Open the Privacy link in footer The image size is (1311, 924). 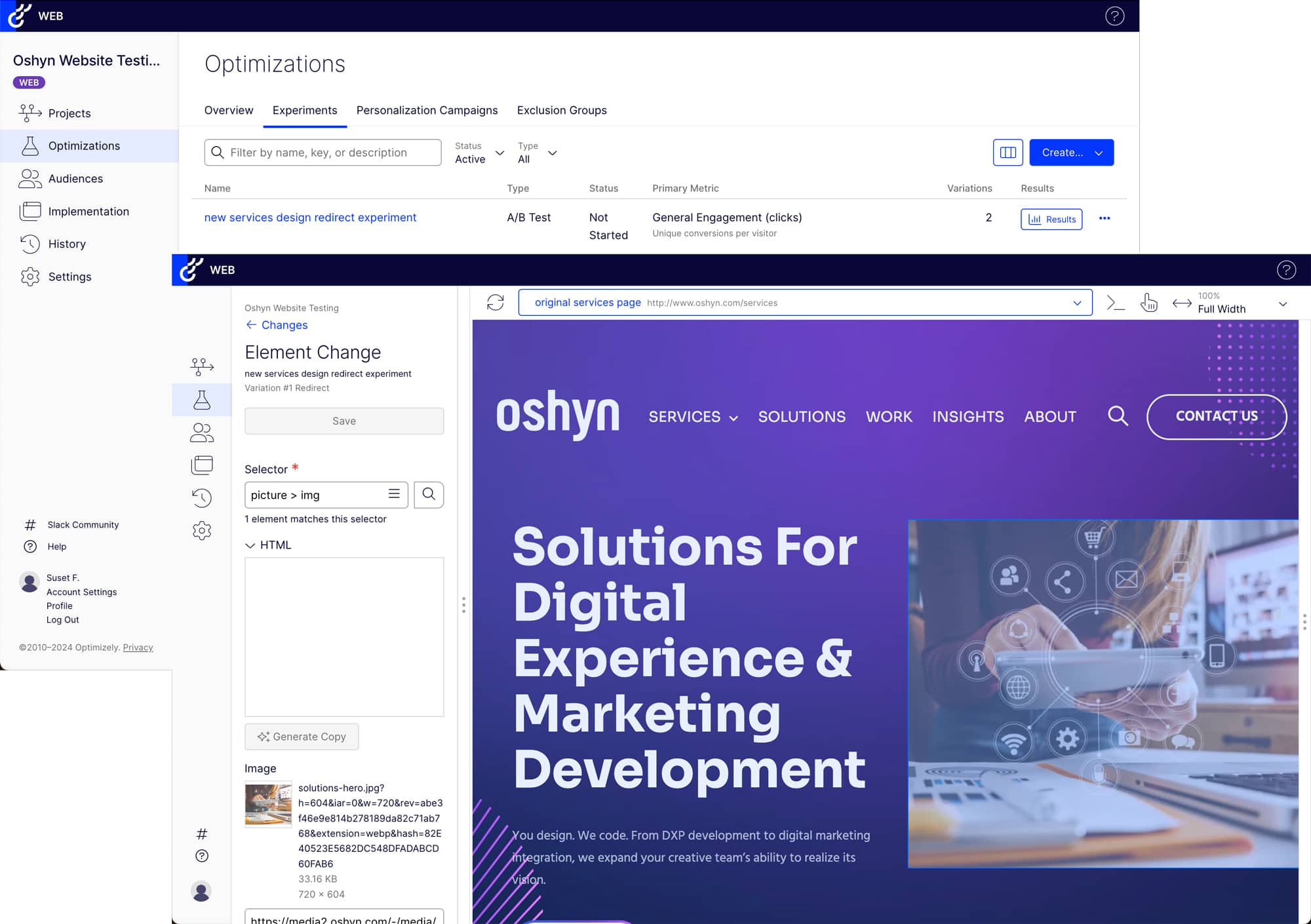tap(138, 647)
